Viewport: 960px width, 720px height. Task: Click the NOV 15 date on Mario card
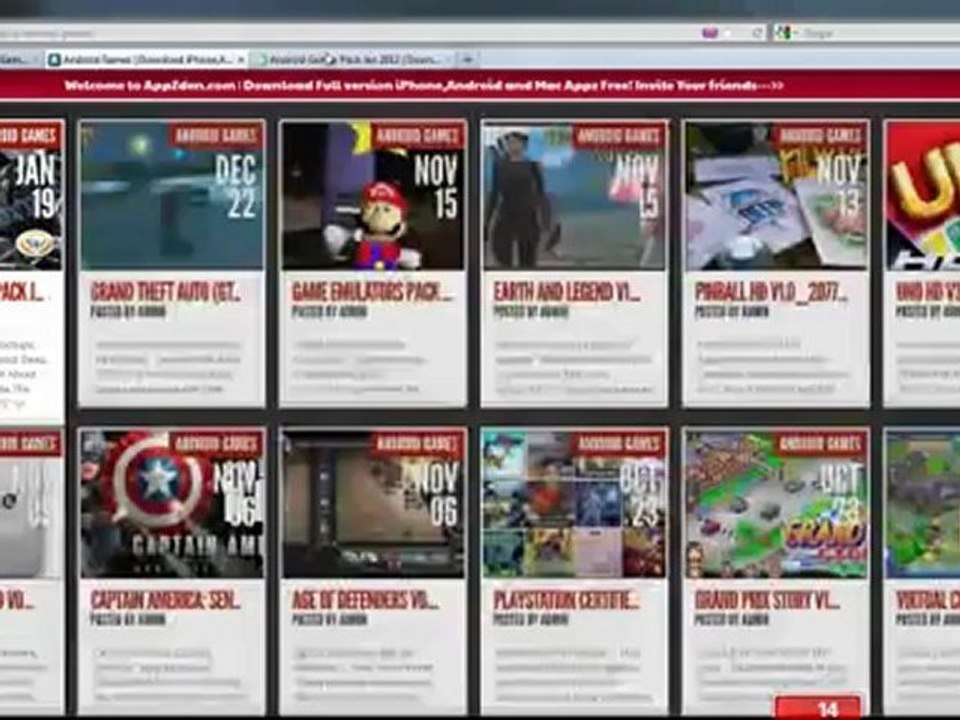tap(437, 186)
